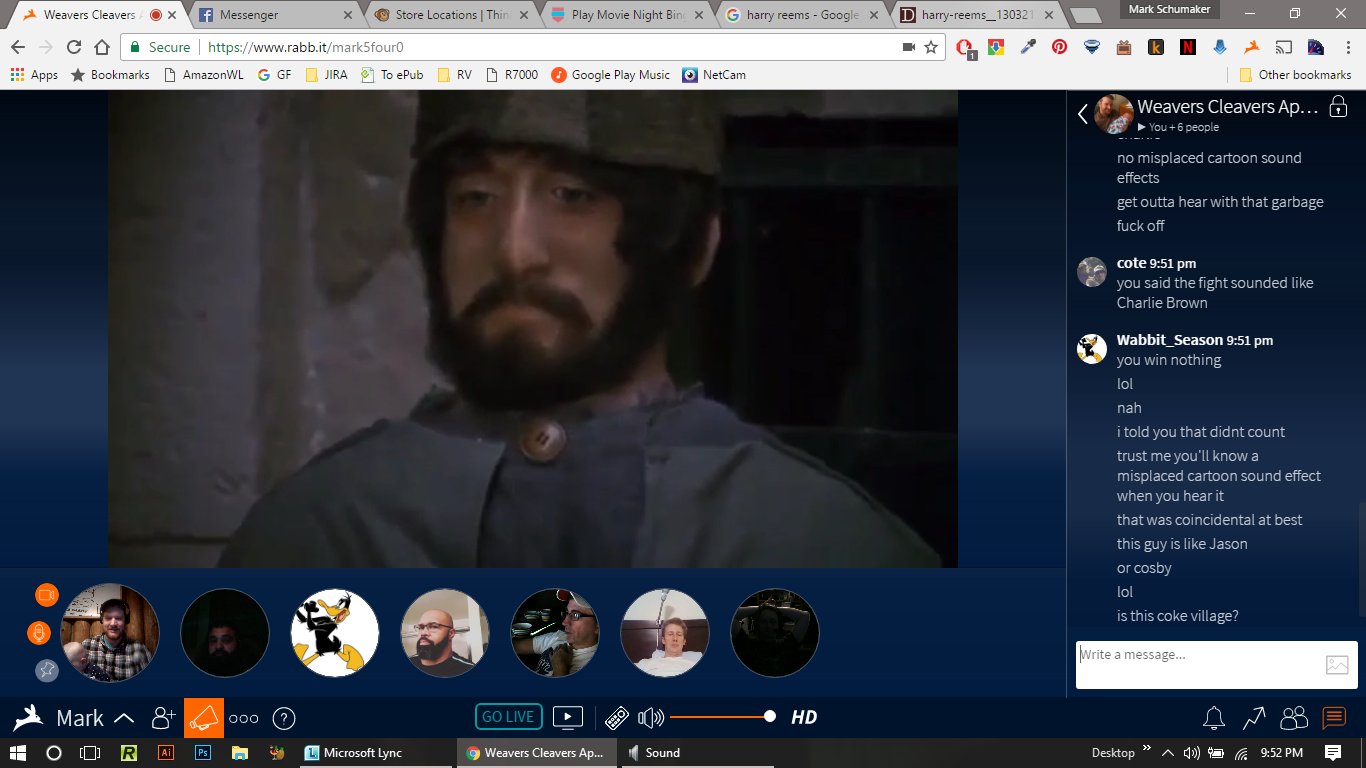Open the remote control icon

coord(617,717)
